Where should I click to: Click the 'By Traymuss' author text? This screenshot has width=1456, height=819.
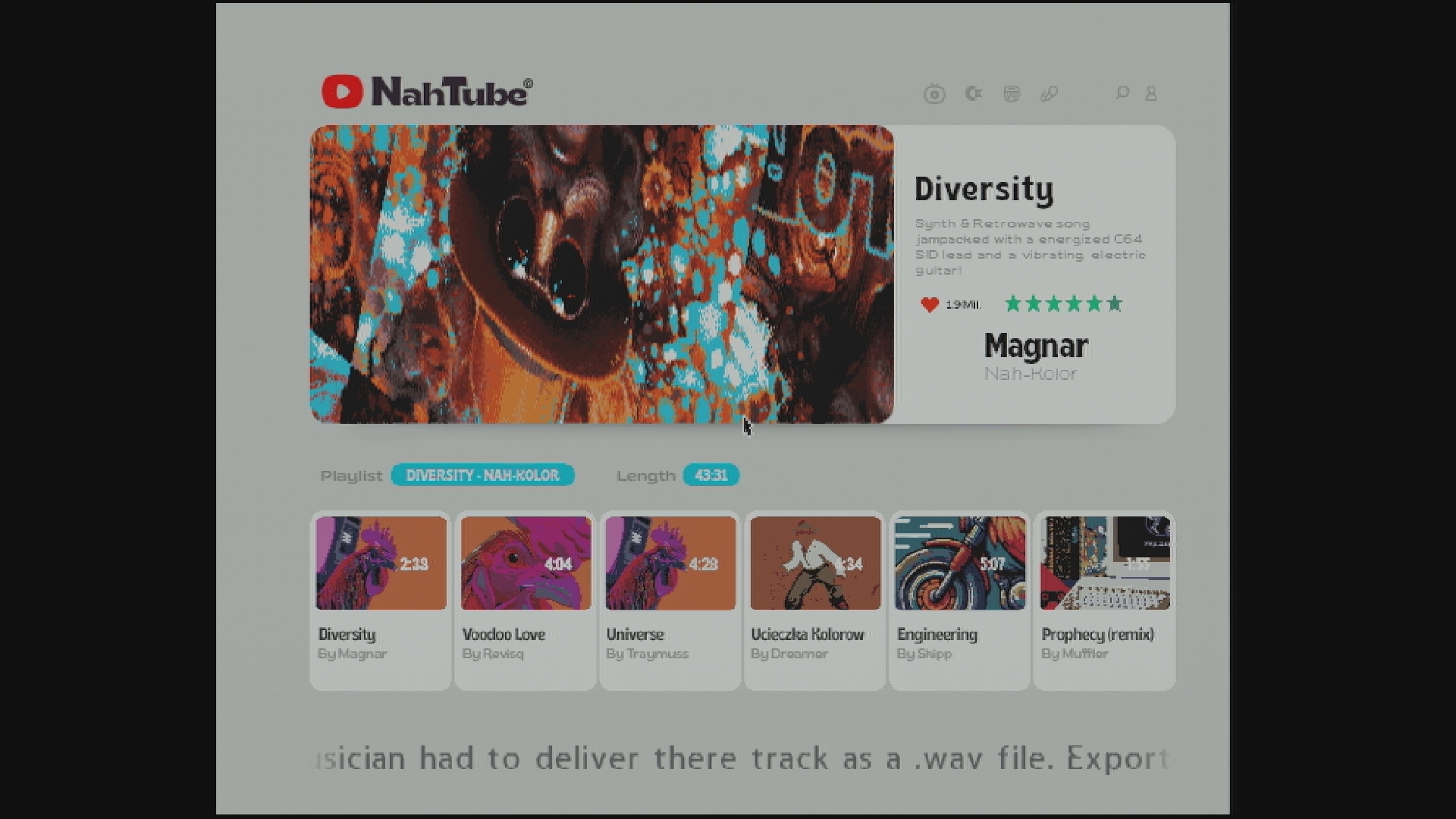[648, 654]
